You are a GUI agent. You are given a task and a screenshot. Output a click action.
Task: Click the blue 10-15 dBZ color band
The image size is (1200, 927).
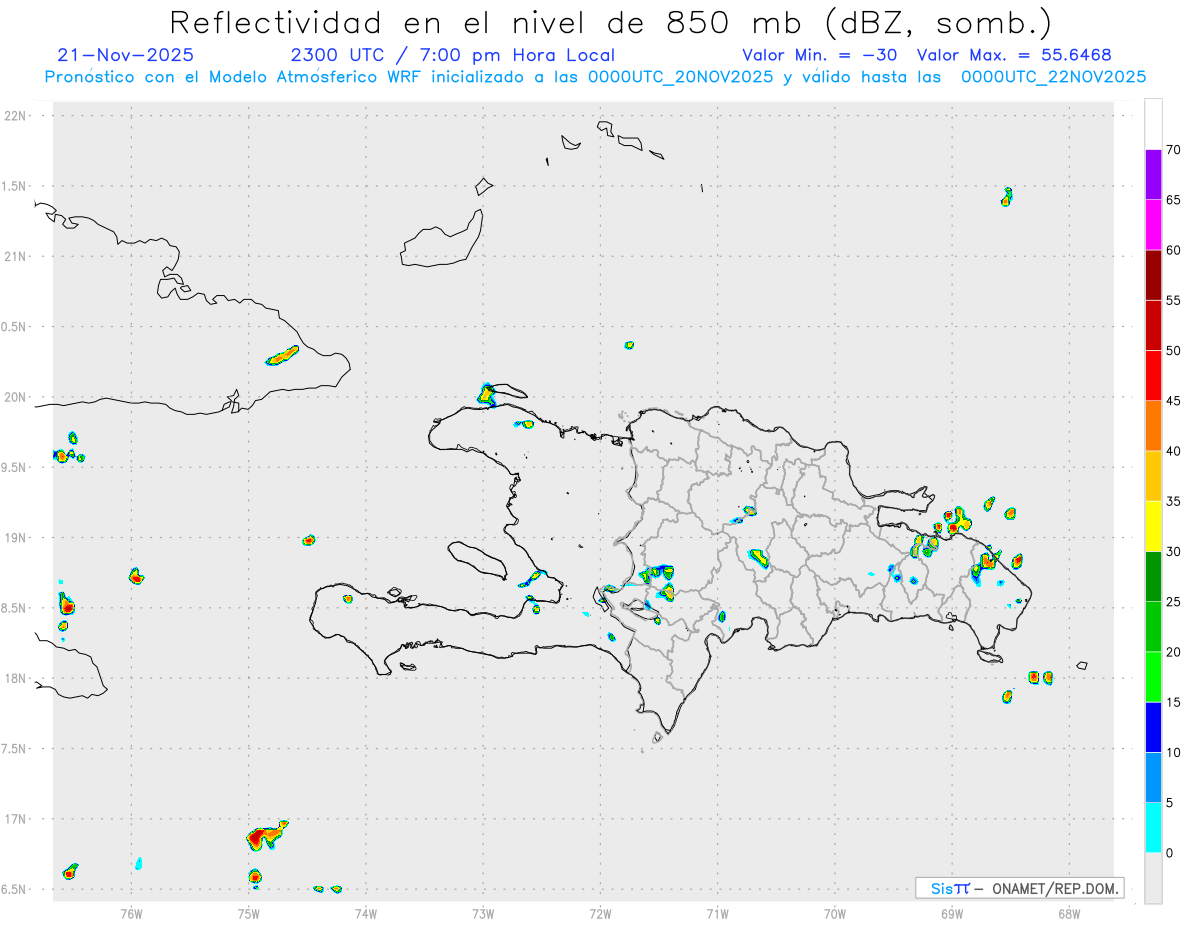tap(1153, 727)
